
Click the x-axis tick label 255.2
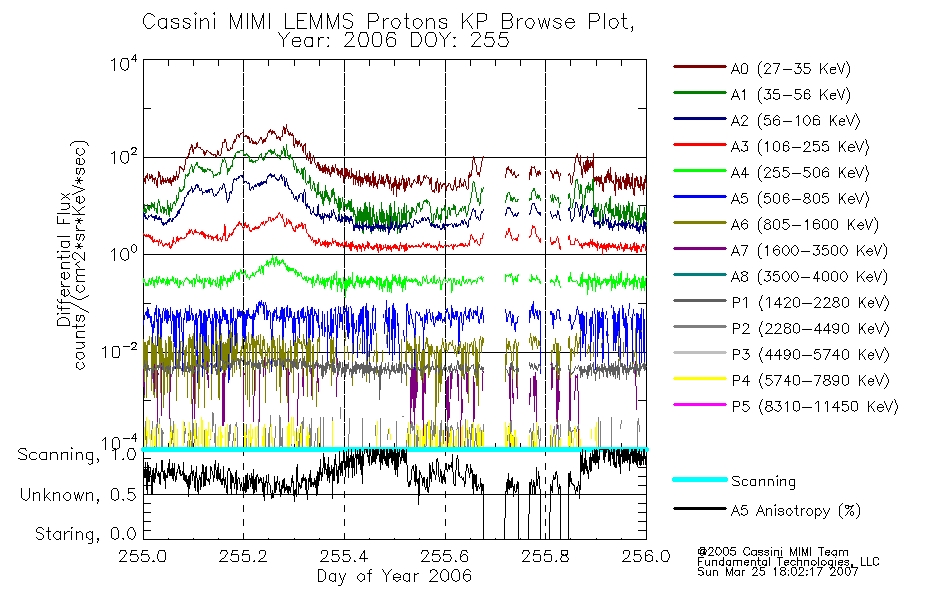[x=244, y=556]
